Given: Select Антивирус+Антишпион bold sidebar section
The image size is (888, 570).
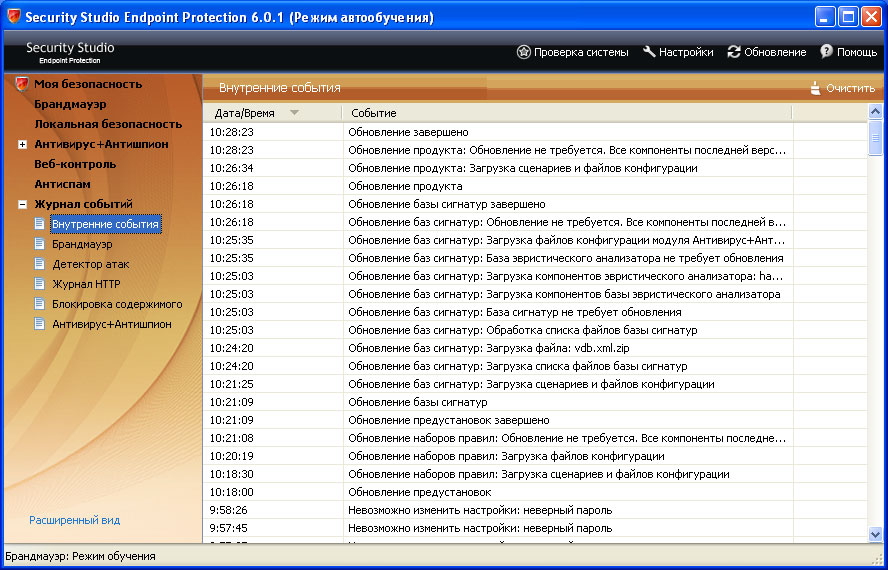Looking at the screenshot, I should click(101, 144).
